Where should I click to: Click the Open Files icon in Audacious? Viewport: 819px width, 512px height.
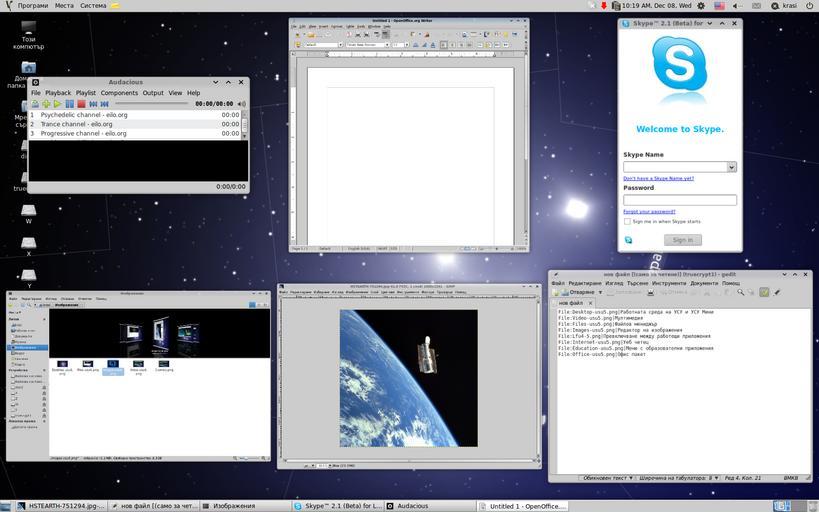click(35, 104)
